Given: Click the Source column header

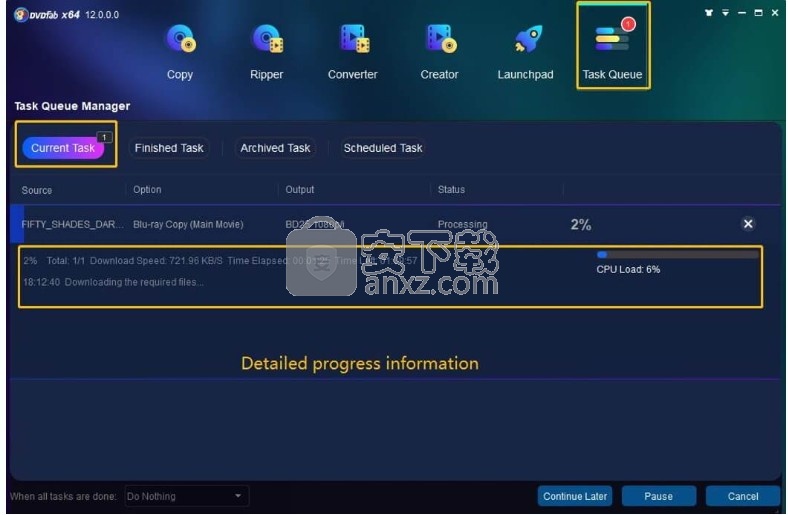Looking at the screenshot, I should 37,190.
